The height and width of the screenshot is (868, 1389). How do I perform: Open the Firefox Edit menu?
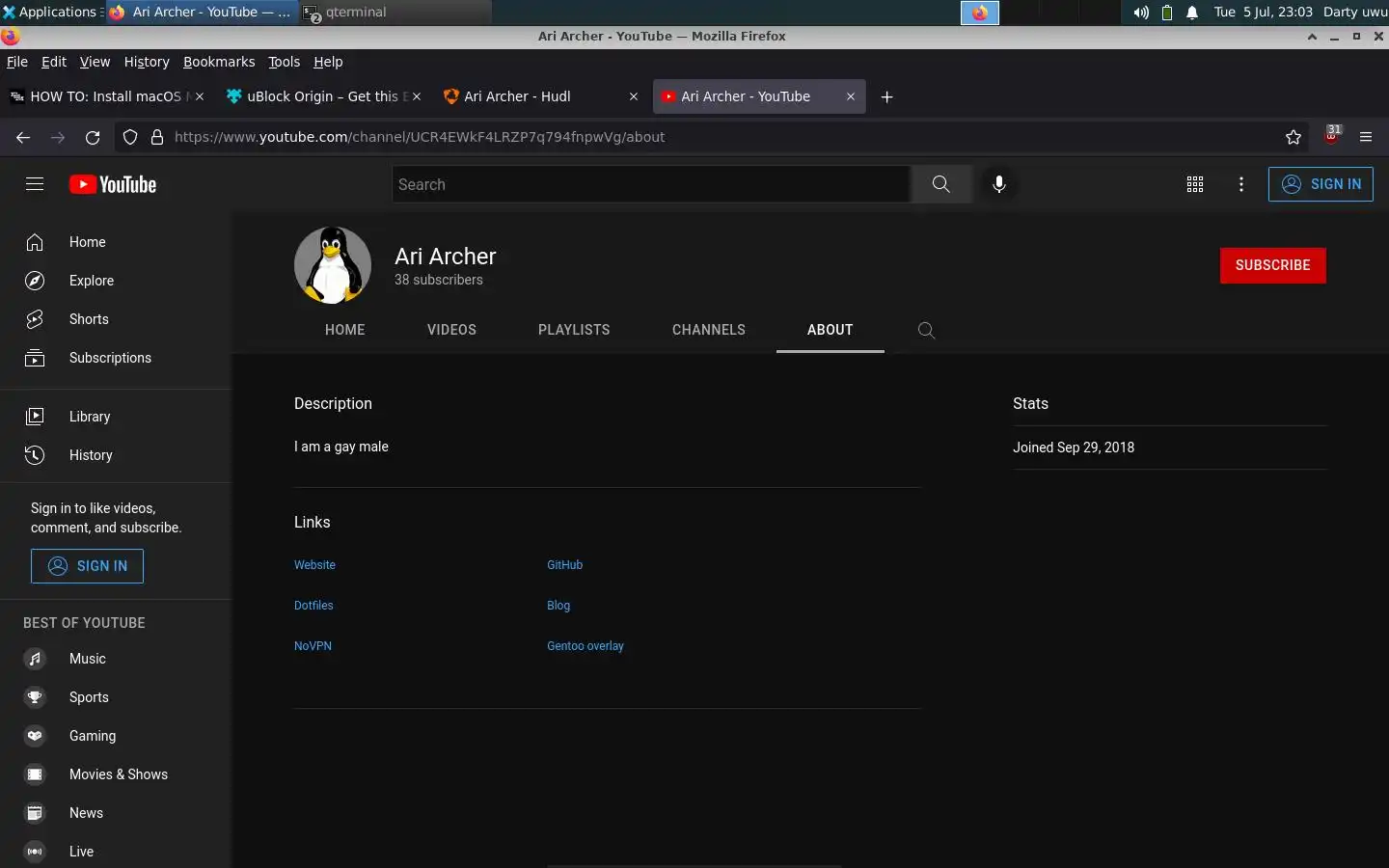[54, 62]
